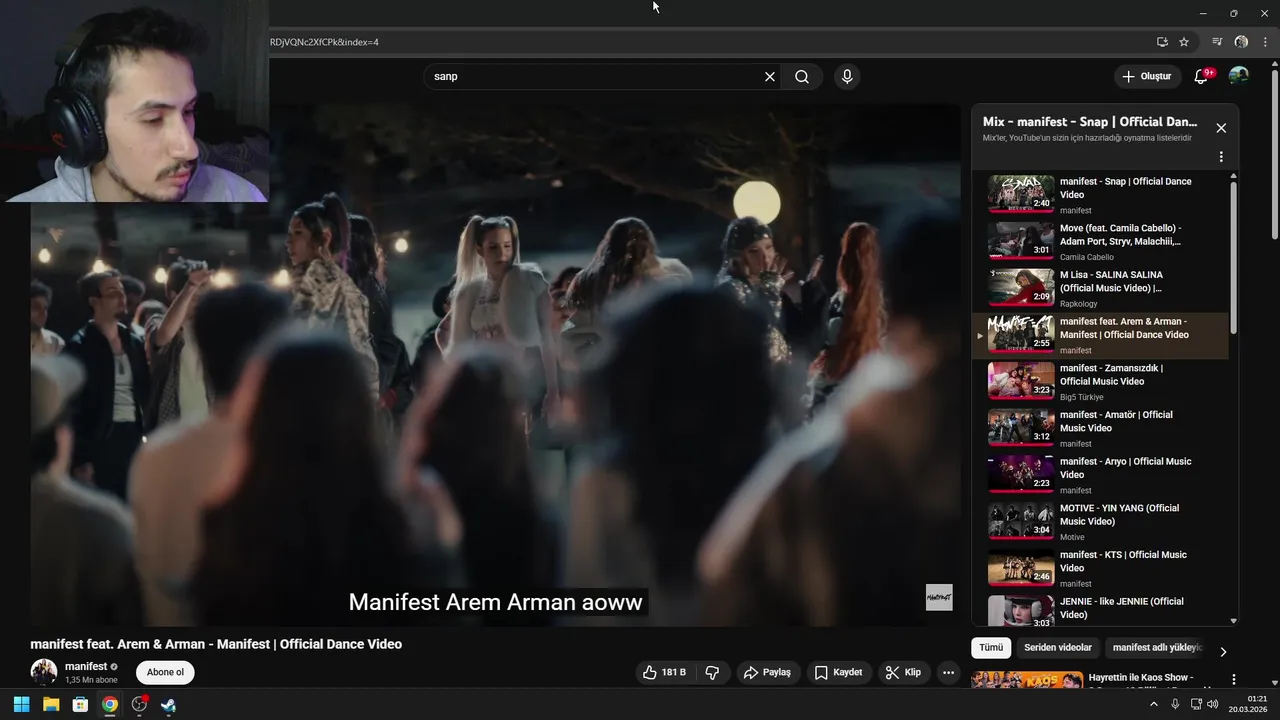Play JENNIE - like JENNIE video
Image resolution: width=1280 pixels, height=720 pixels.
[1099, 610]
